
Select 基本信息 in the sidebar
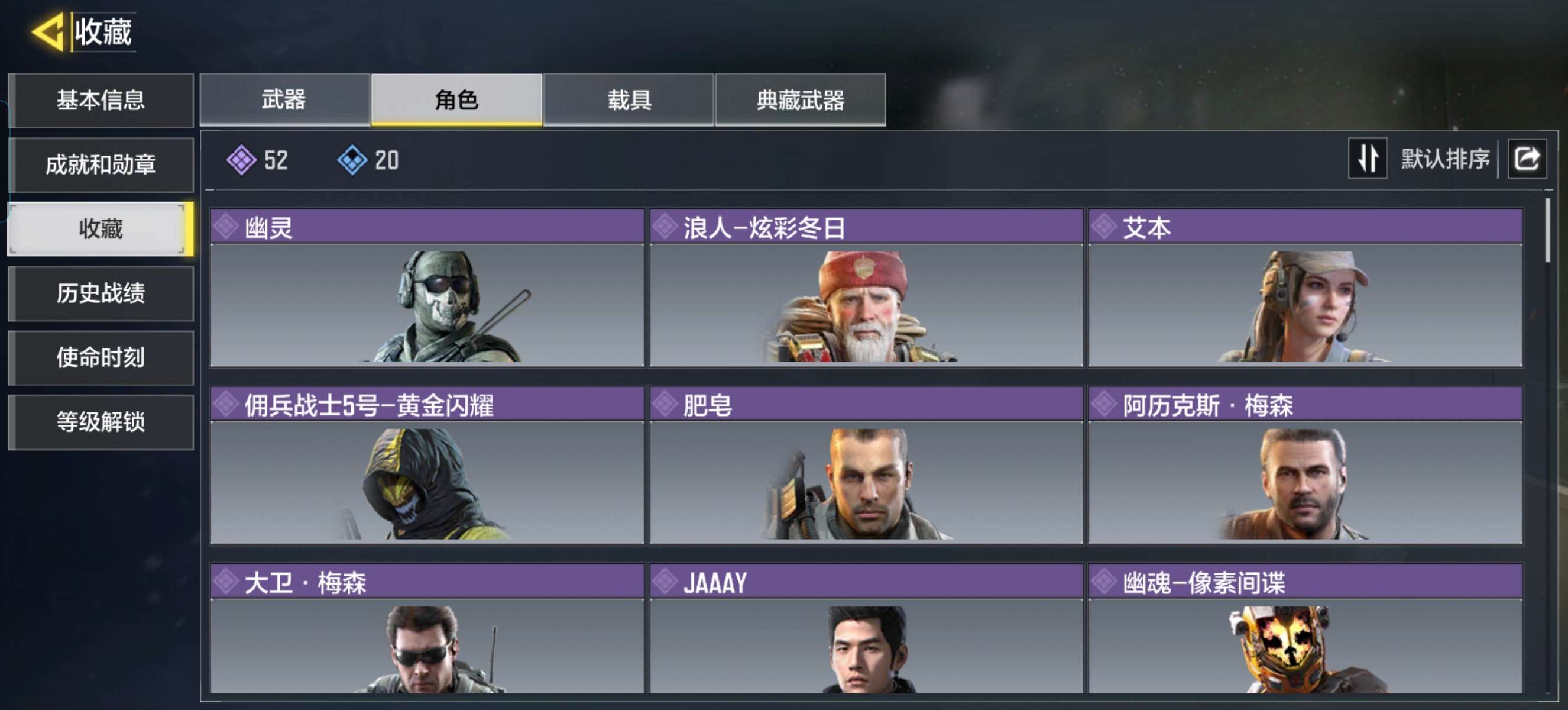pos(101,100)
